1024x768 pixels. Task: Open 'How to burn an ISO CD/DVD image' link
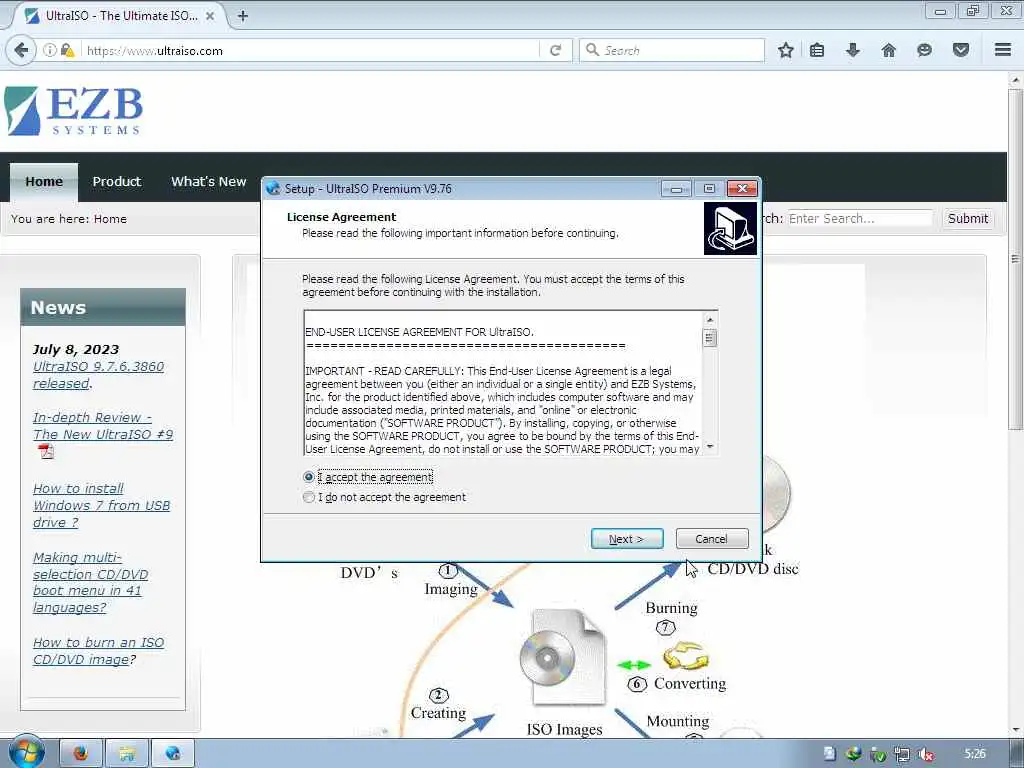click(x=98, y=651)
